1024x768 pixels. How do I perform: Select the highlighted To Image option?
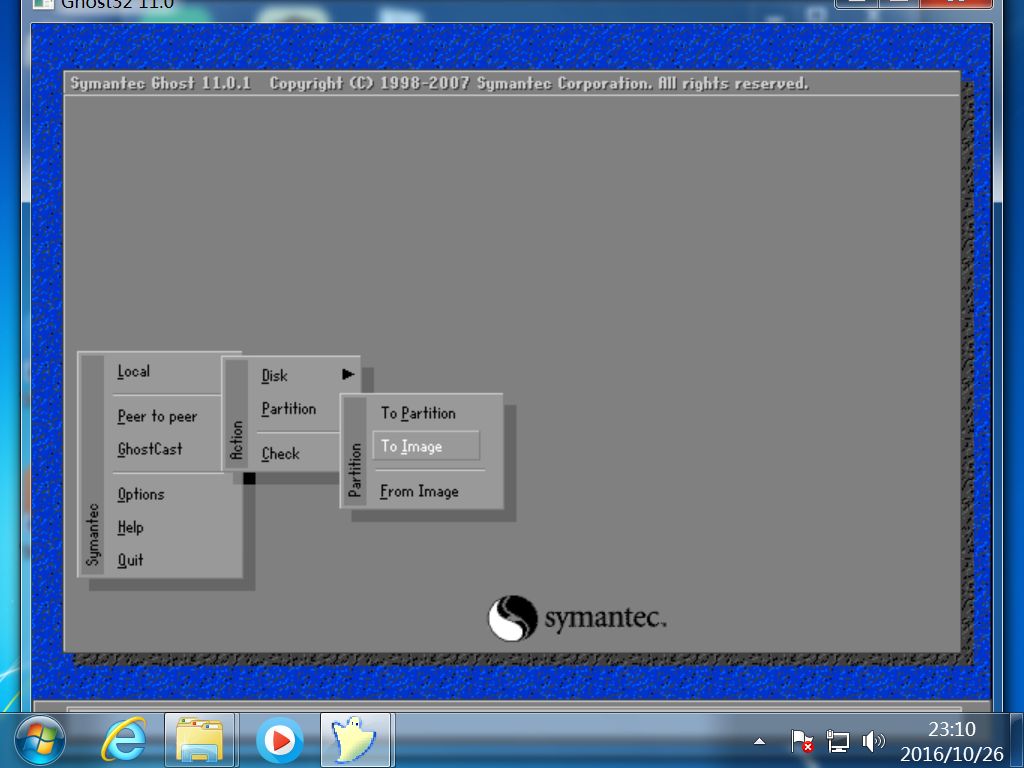(x=426, y=446)
